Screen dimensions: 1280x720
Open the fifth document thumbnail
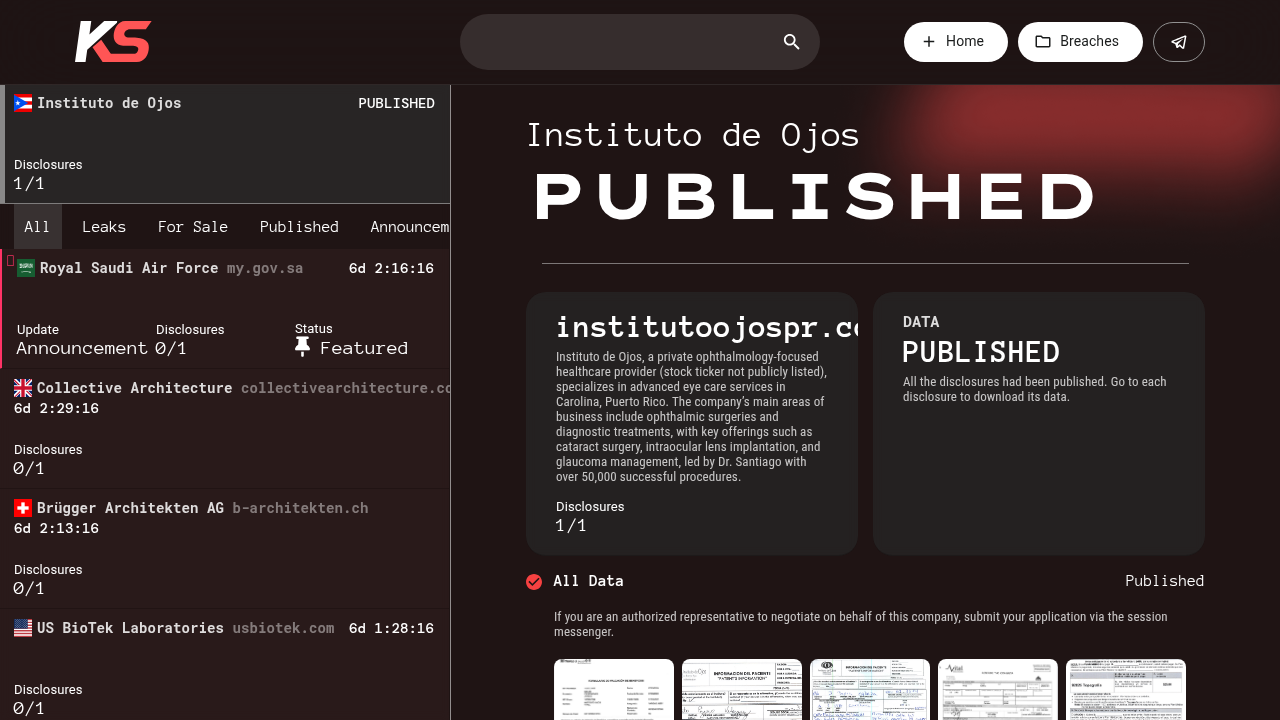click(x=1126, y=689)
